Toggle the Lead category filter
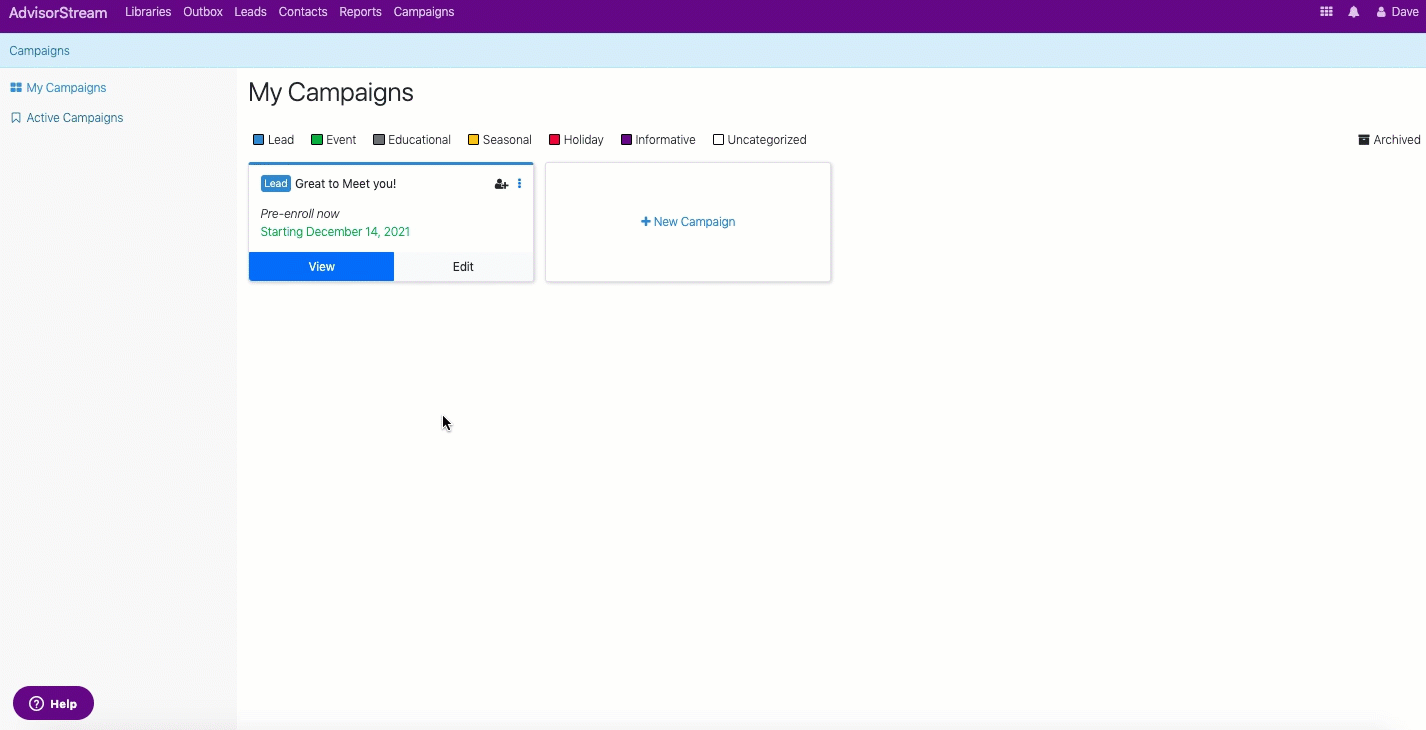The image size is (1426, 730). point(273,140)
